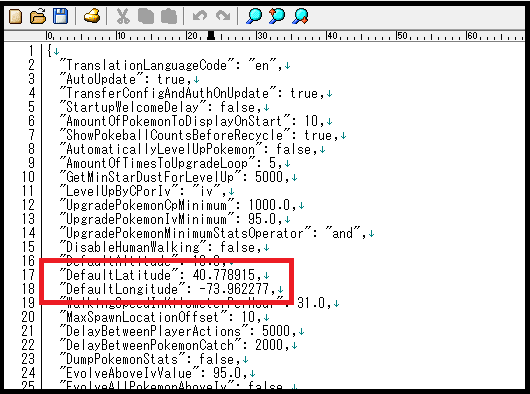Click line number 10 in the gutter

click(28, 177)
